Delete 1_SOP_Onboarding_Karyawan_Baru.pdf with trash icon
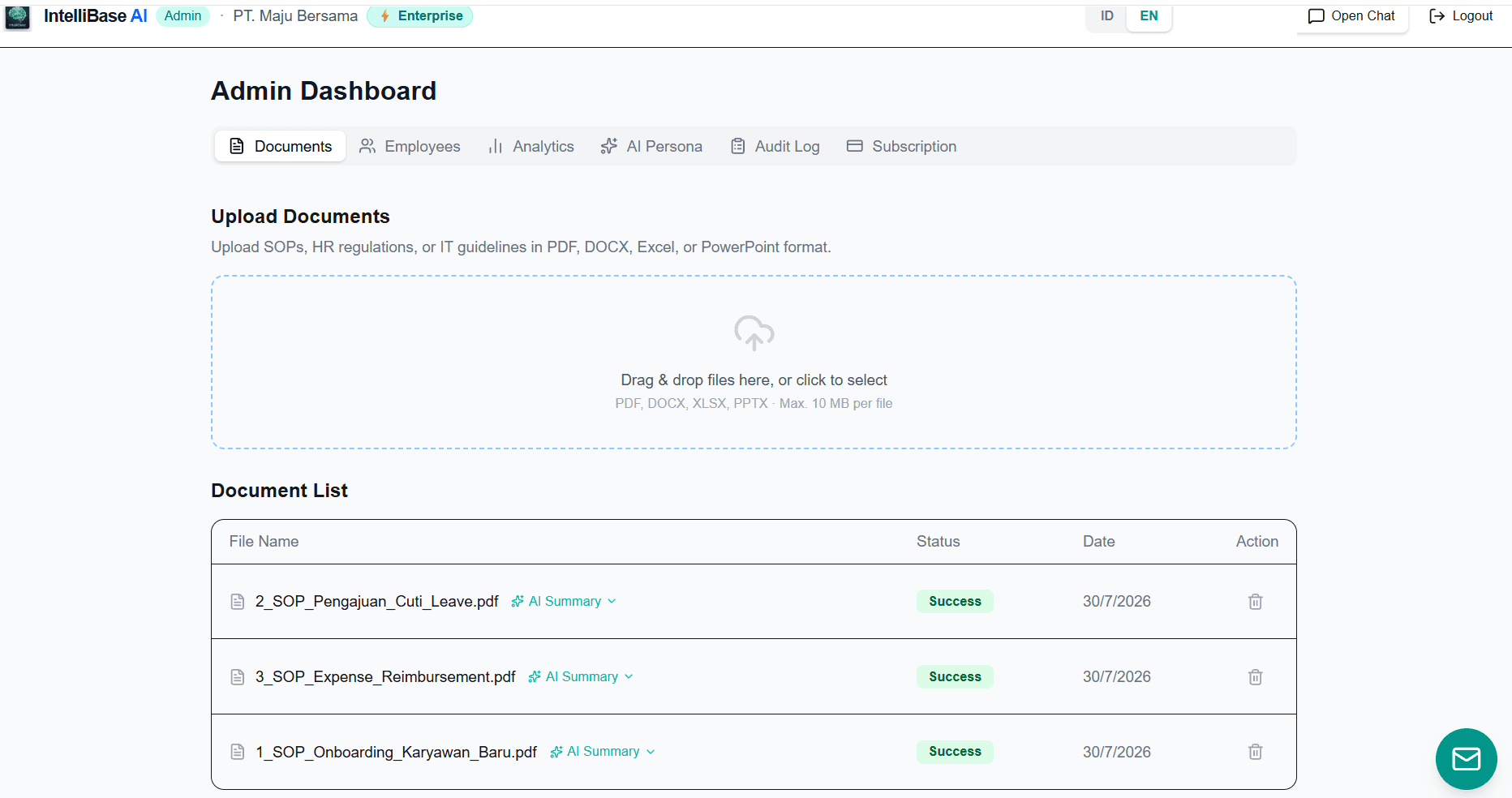Screen dimensions: 1512x798 pos(1255,752)
